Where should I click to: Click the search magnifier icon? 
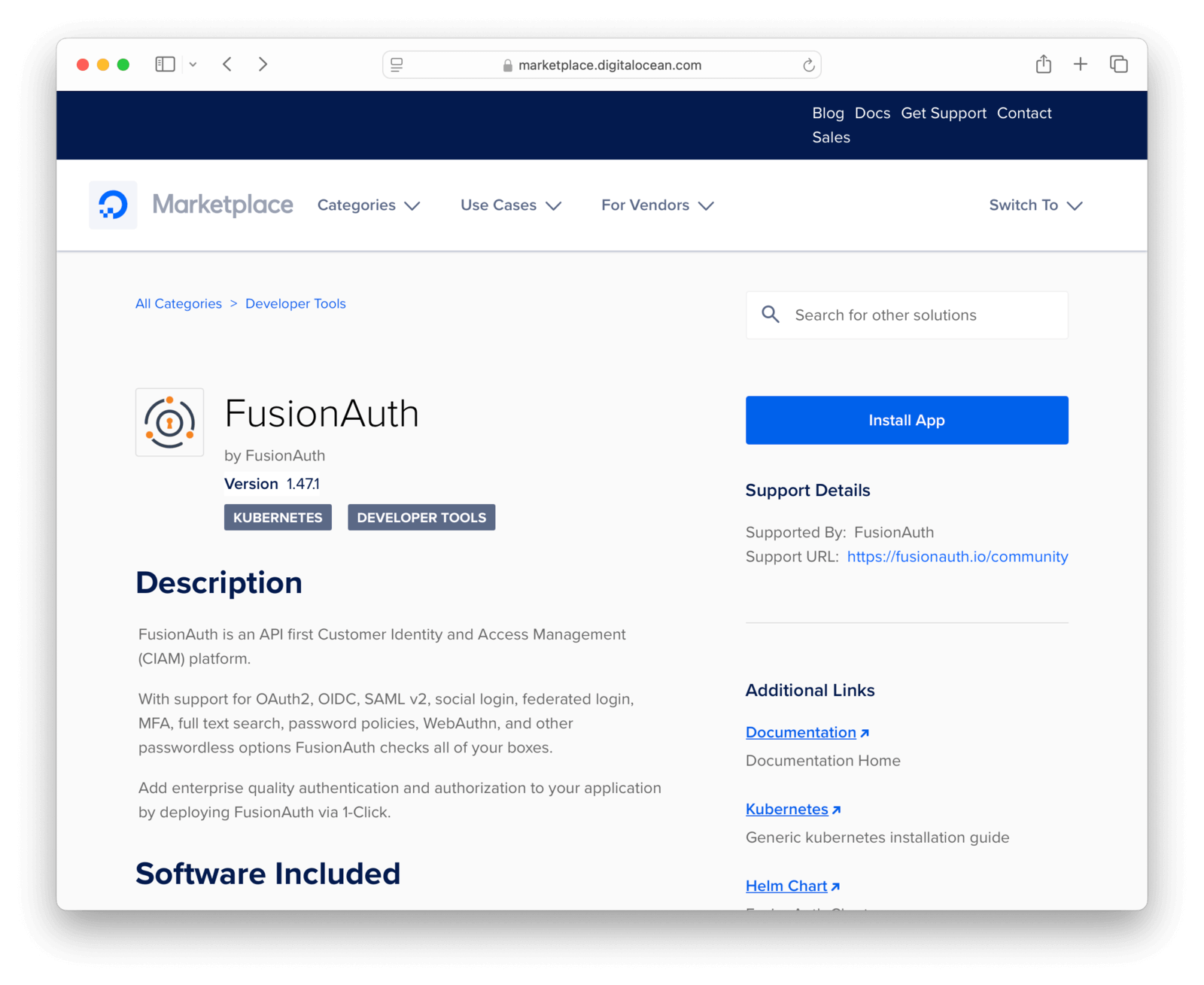(x=771, y=315)
